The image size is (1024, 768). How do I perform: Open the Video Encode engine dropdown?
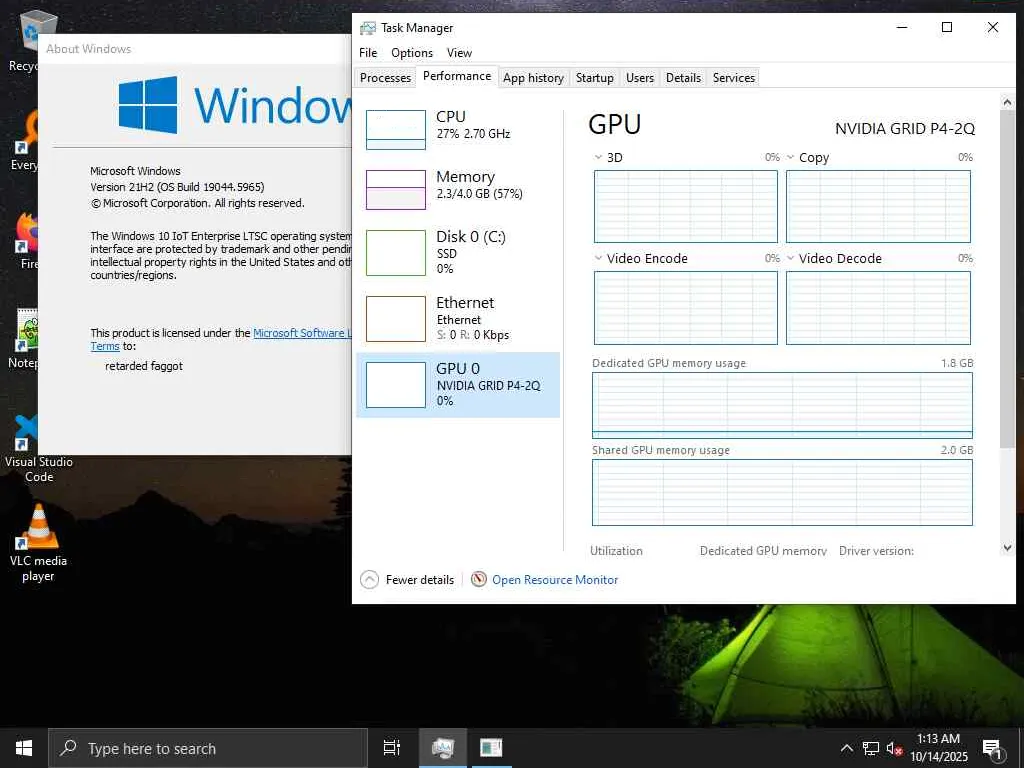(598, 259)
